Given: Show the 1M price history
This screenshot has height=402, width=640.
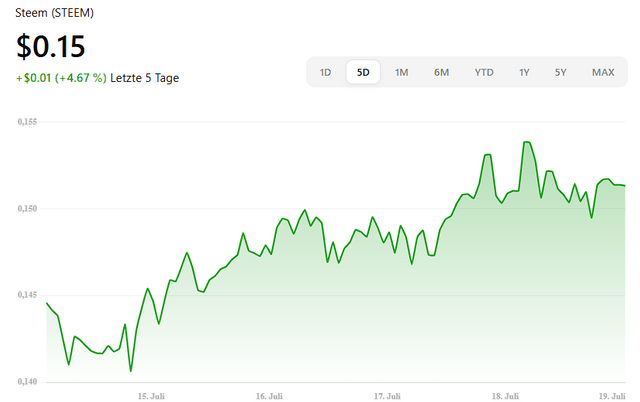Looking at the screenshot, I should 401,72.
